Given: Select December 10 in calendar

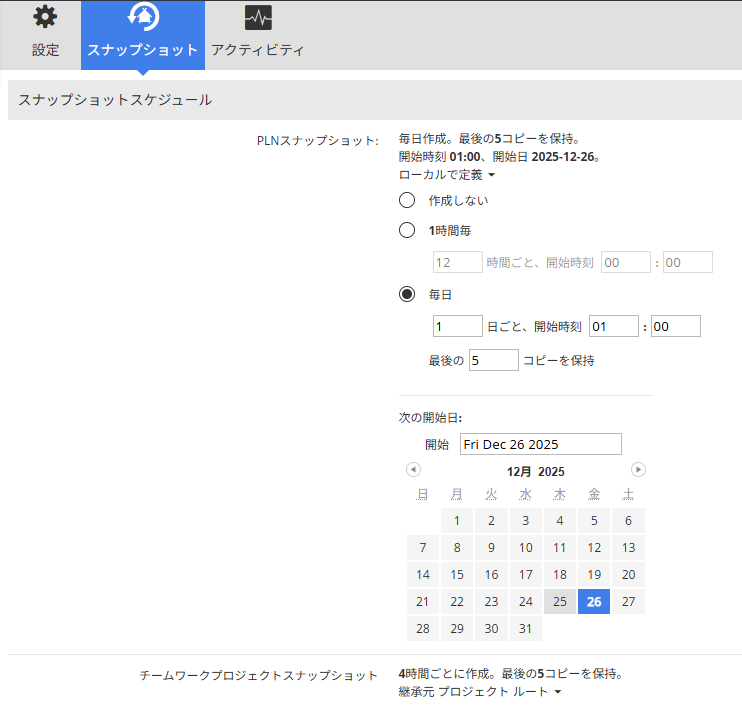Looking at the screenshot, I should pos(526,548).
